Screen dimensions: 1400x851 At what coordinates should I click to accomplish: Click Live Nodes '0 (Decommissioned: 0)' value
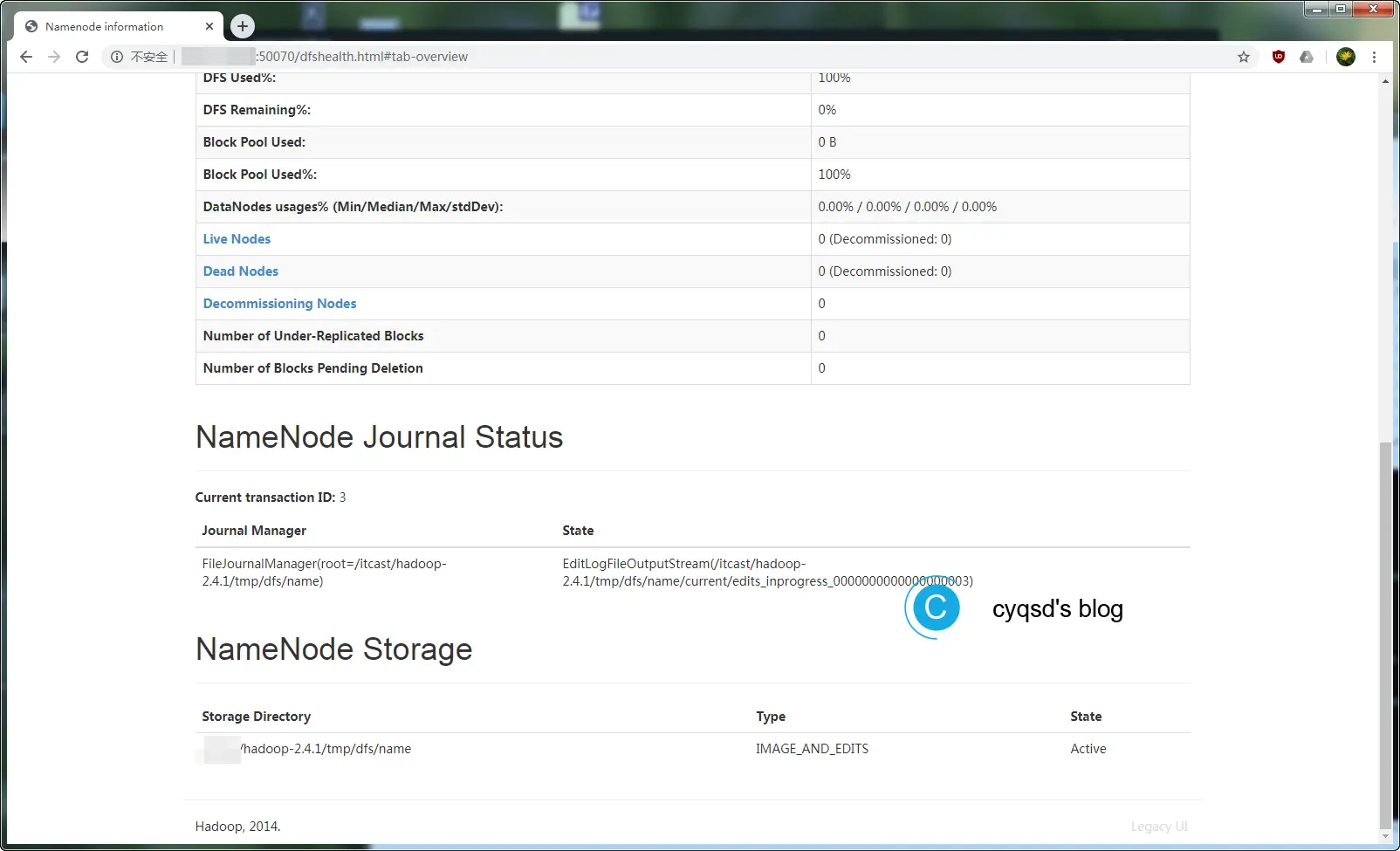(885, 239)
